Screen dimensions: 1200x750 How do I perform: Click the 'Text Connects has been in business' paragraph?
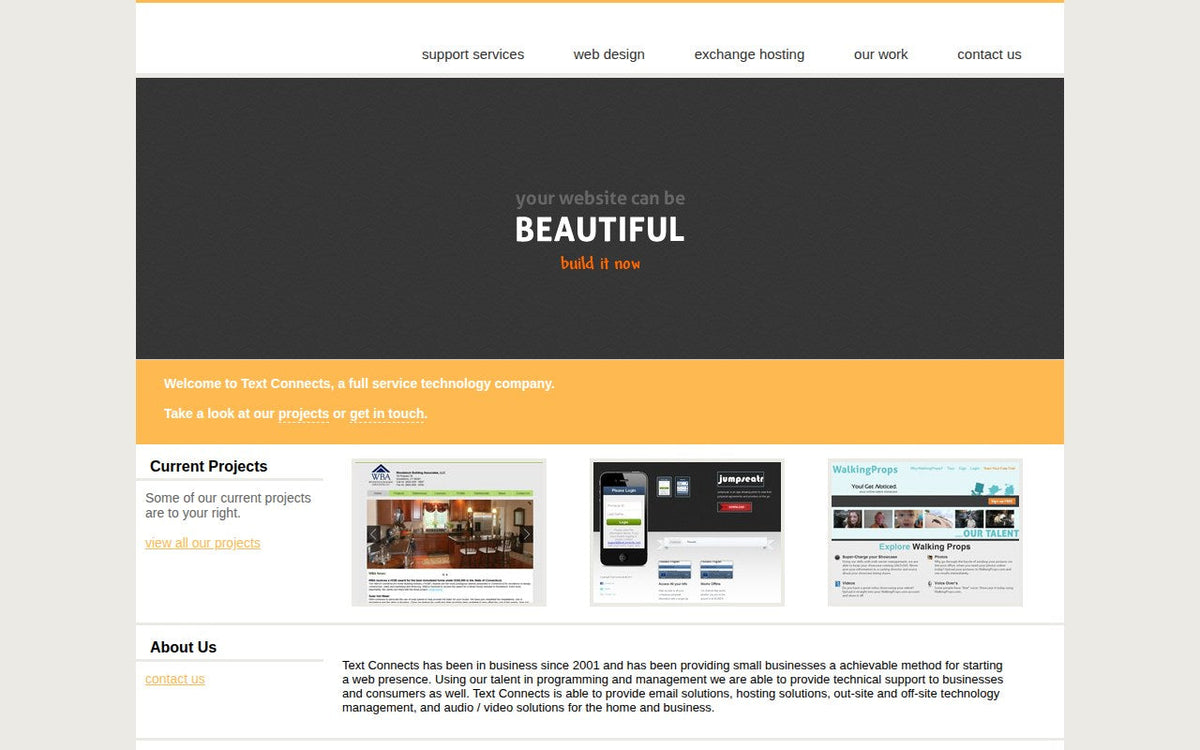(x=672, y=686)
